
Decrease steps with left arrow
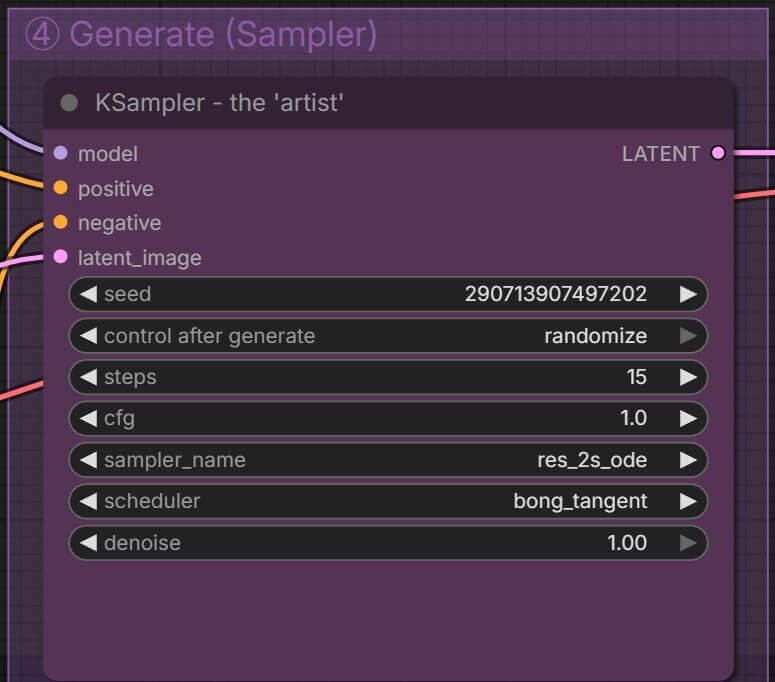coord(88,377)
